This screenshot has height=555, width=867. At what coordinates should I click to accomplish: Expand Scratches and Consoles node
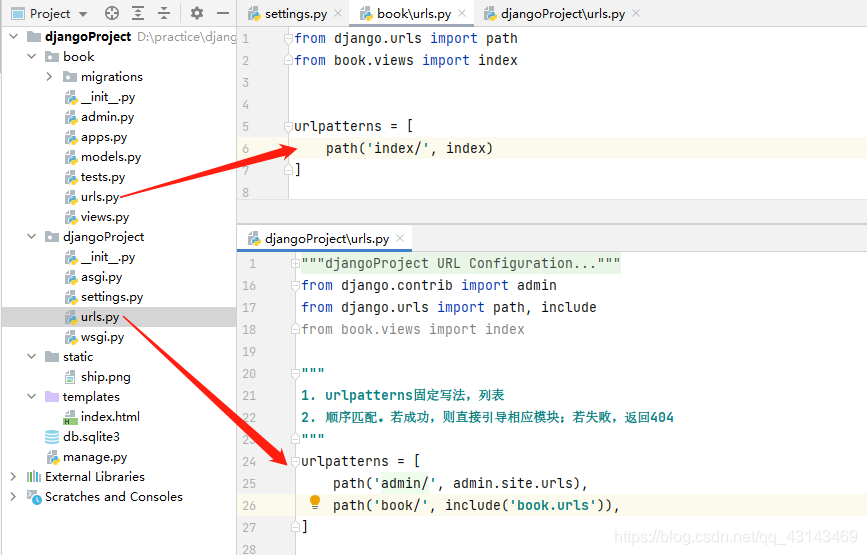(x=14, y=496)
